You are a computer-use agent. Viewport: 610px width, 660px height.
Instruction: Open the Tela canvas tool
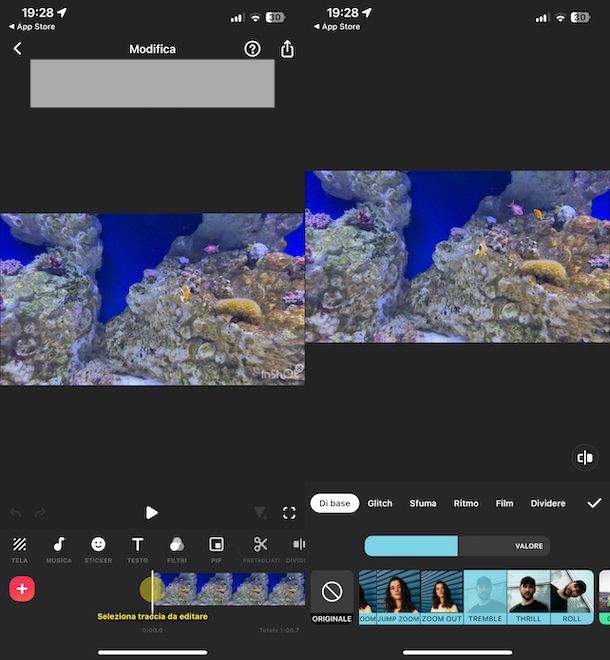point(19,550)
